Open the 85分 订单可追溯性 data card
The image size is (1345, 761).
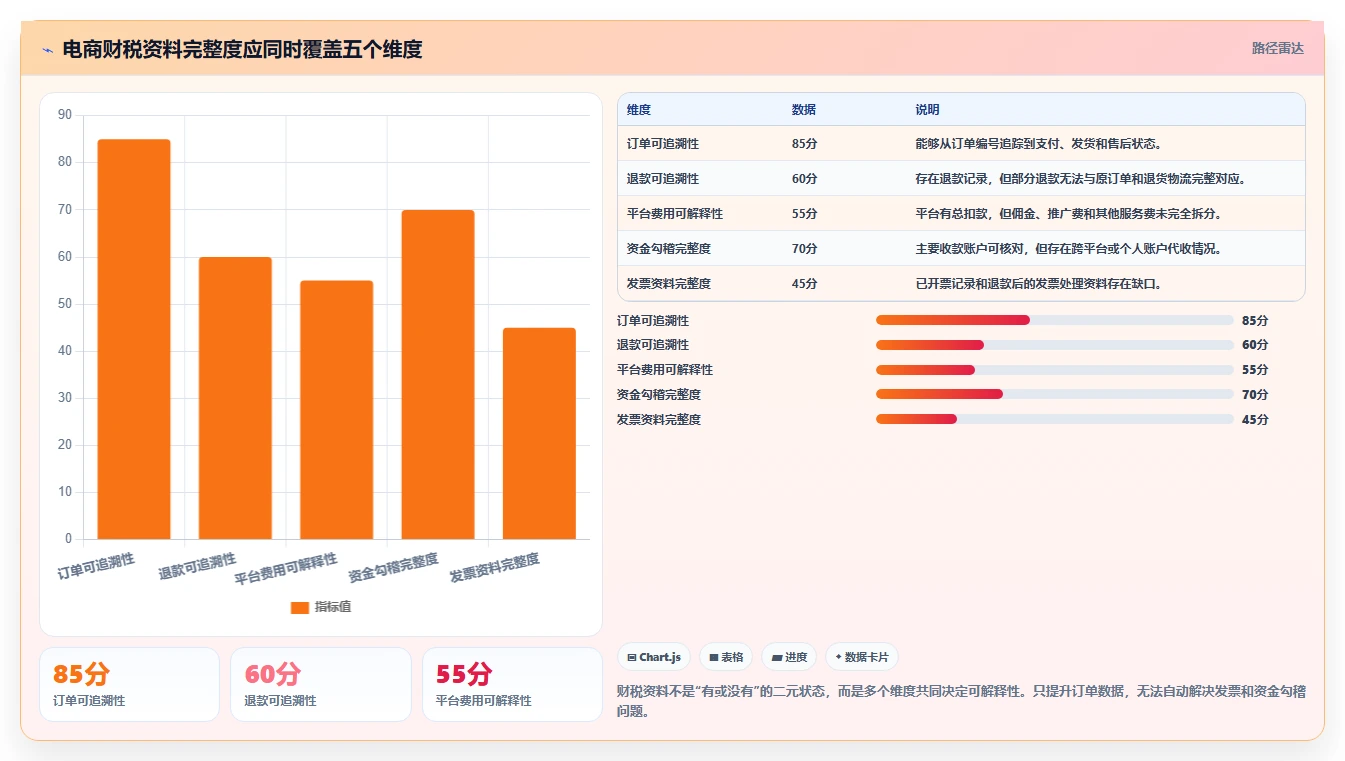coord(129,684)
